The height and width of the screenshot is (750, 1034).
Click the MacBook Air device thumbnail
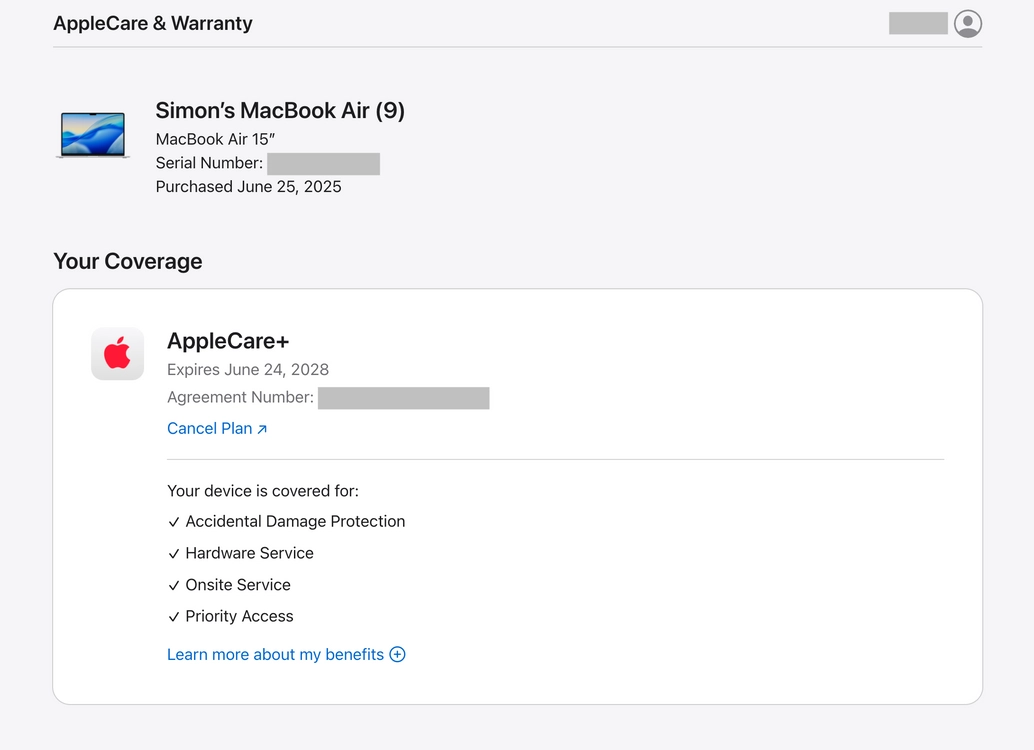93,135
